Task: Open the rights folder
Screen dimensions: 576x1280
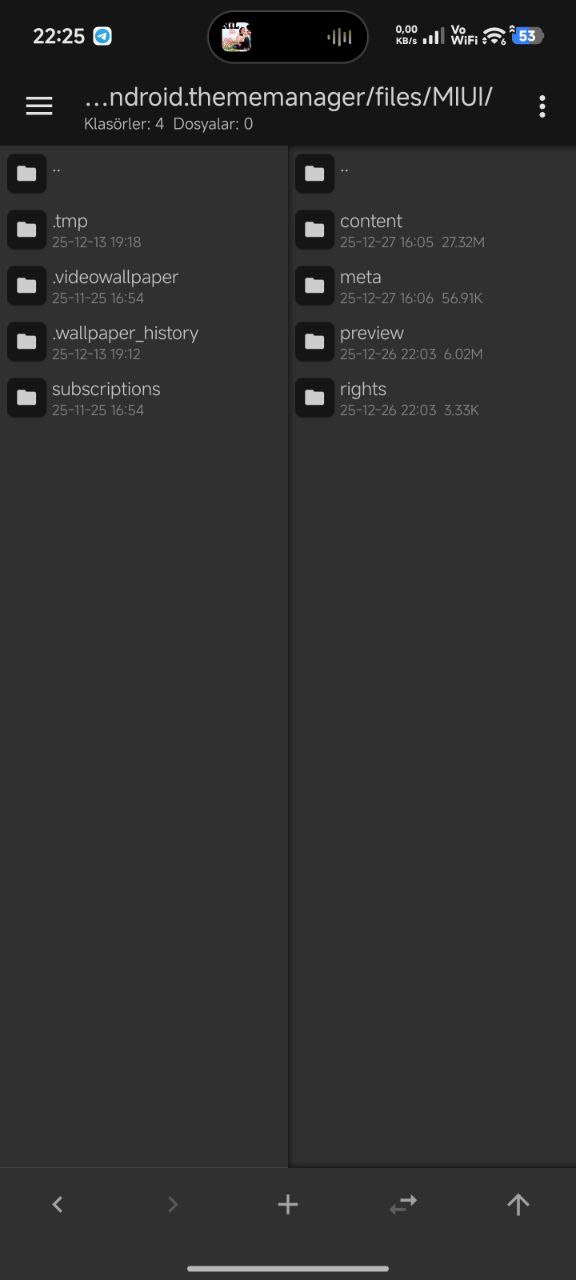Action: click(x=433, y=397)
